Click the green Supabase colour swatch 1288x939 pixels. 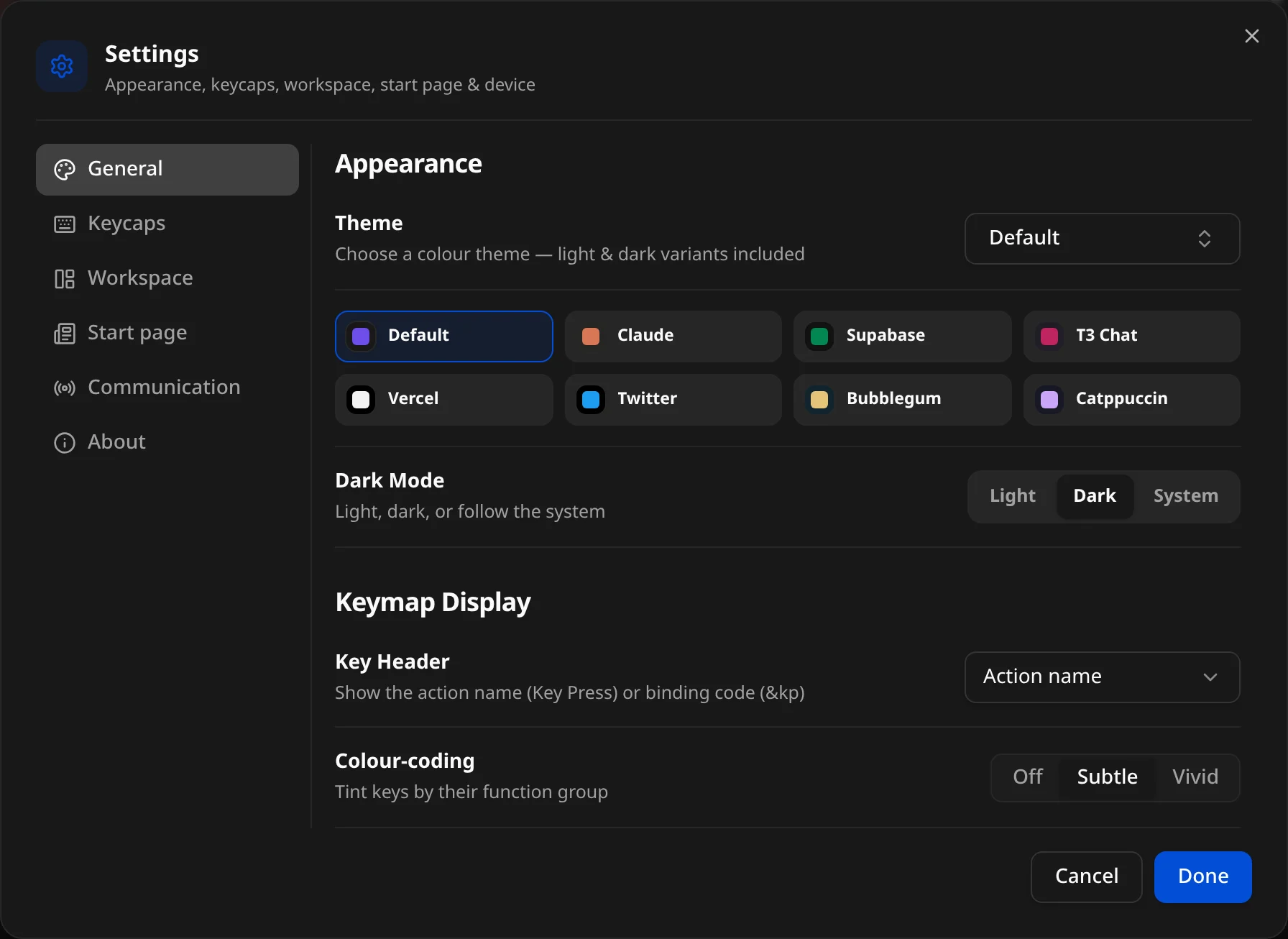pyautogui.click(x=819, y=336)
